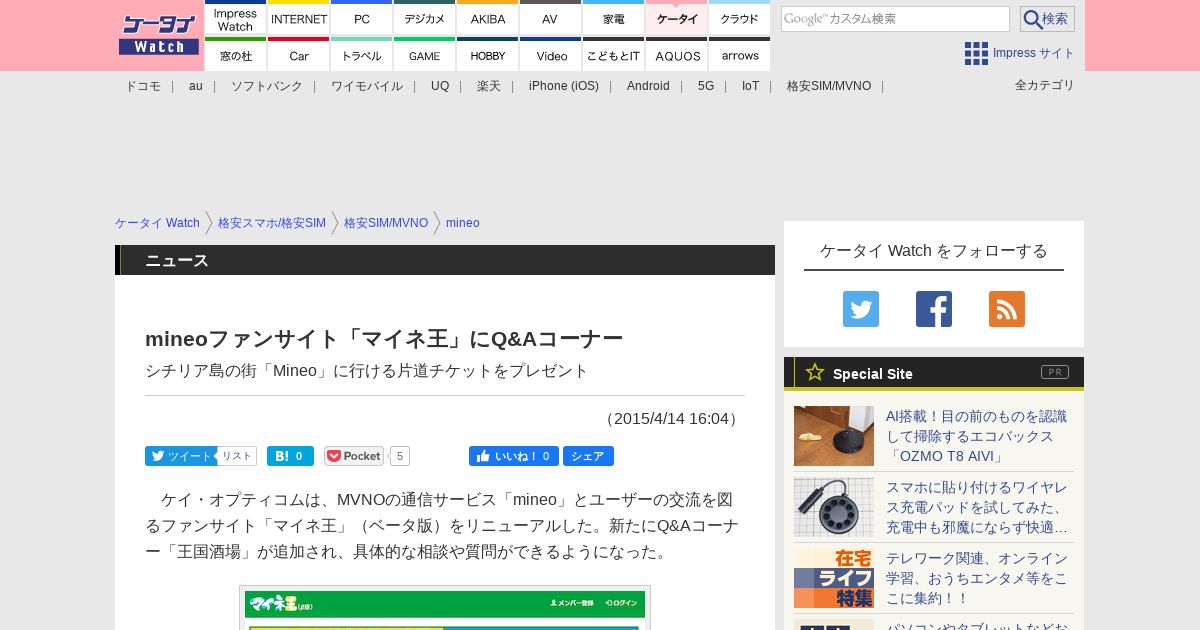Open the OZMO T8 AIVI robot vacuum thumbnail
The height and width of the screenshot is (630, 1200).
834,436
